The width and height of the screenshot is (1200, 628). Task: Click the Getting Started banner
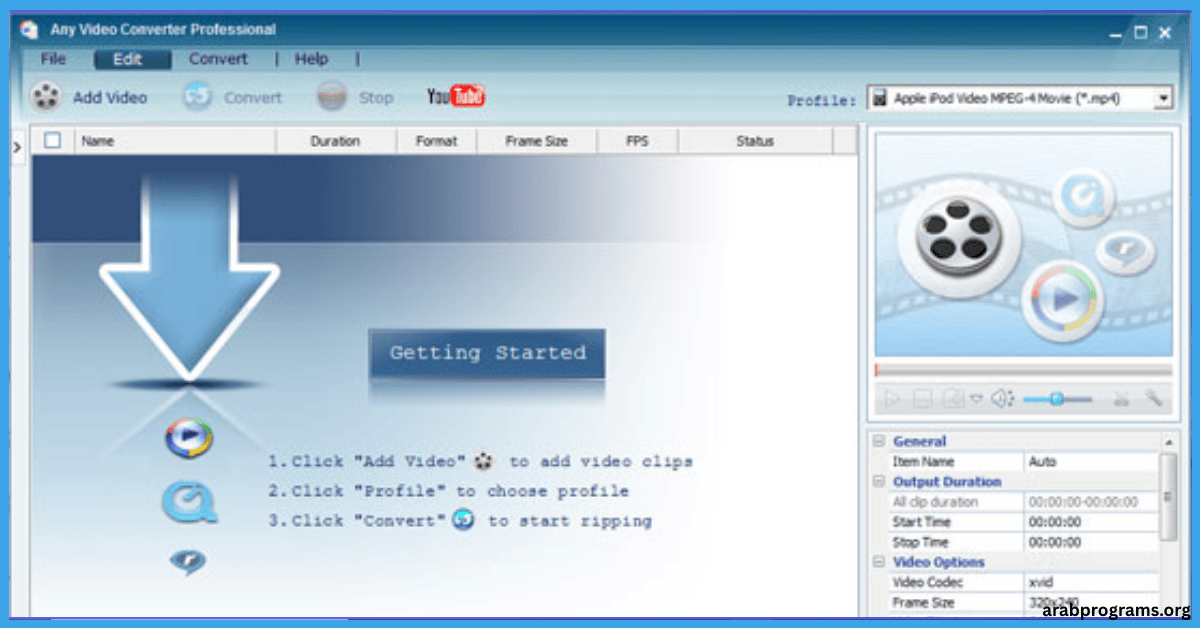487,353
